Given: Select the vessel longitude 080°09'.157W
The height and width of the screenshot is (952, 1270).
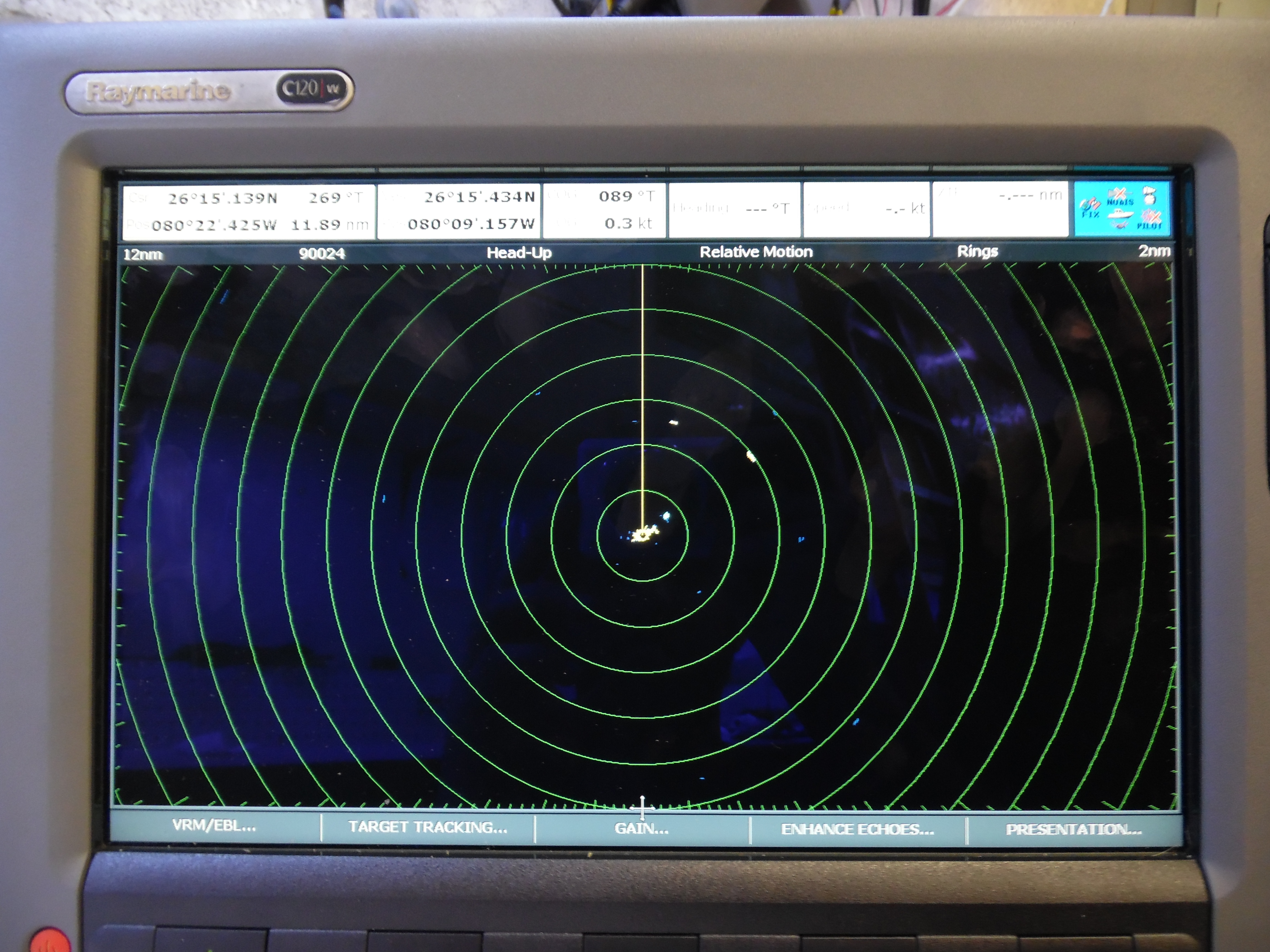Looking at the screenshot, I should click(x=471, y=224).
